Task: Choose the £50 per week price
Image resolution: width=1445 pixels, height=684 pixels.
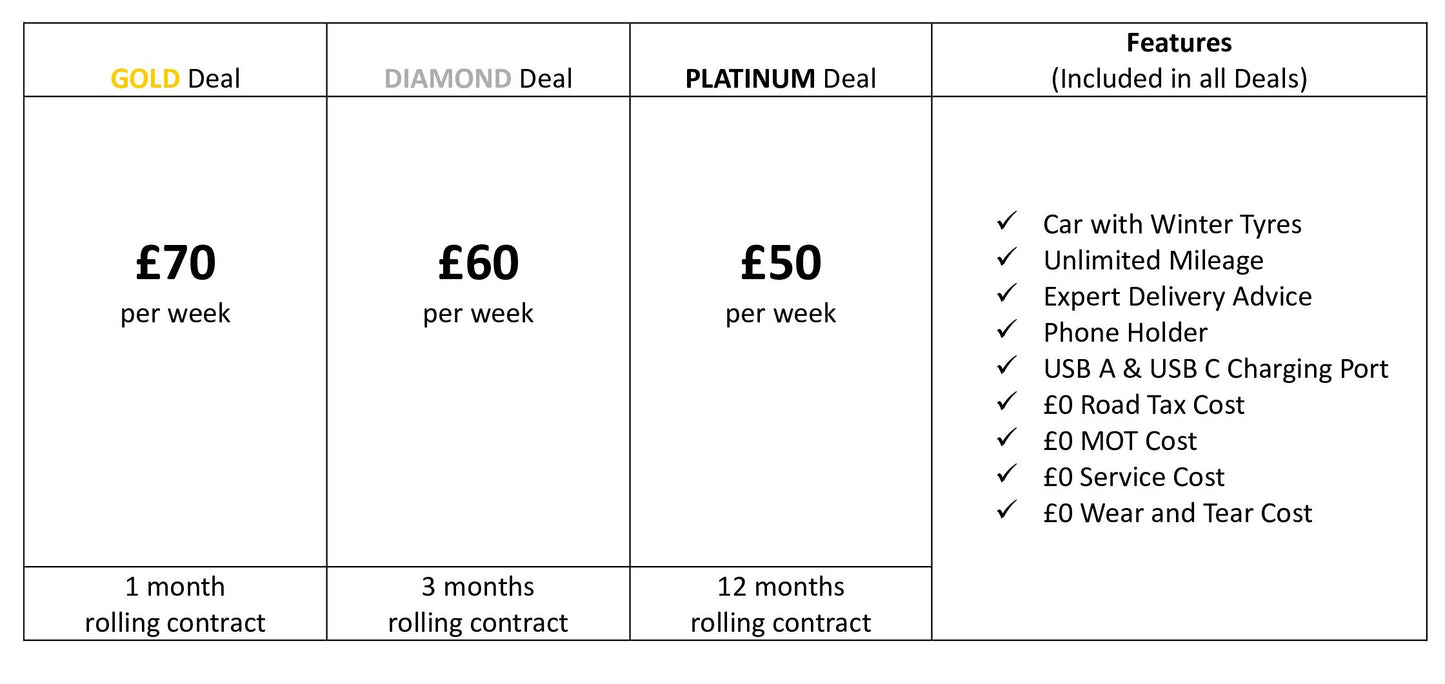Action: 781,283
